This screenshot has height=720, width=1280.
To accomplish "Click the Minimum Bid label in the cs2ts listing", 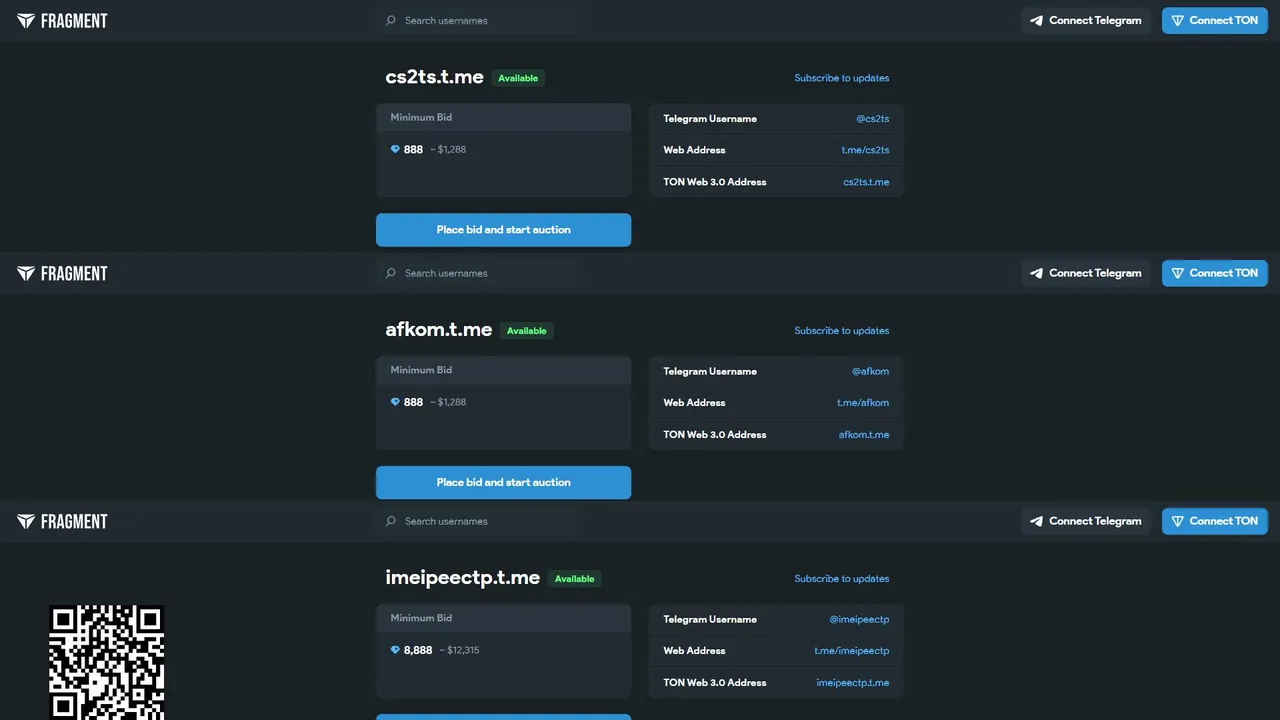I will point(421,117).
